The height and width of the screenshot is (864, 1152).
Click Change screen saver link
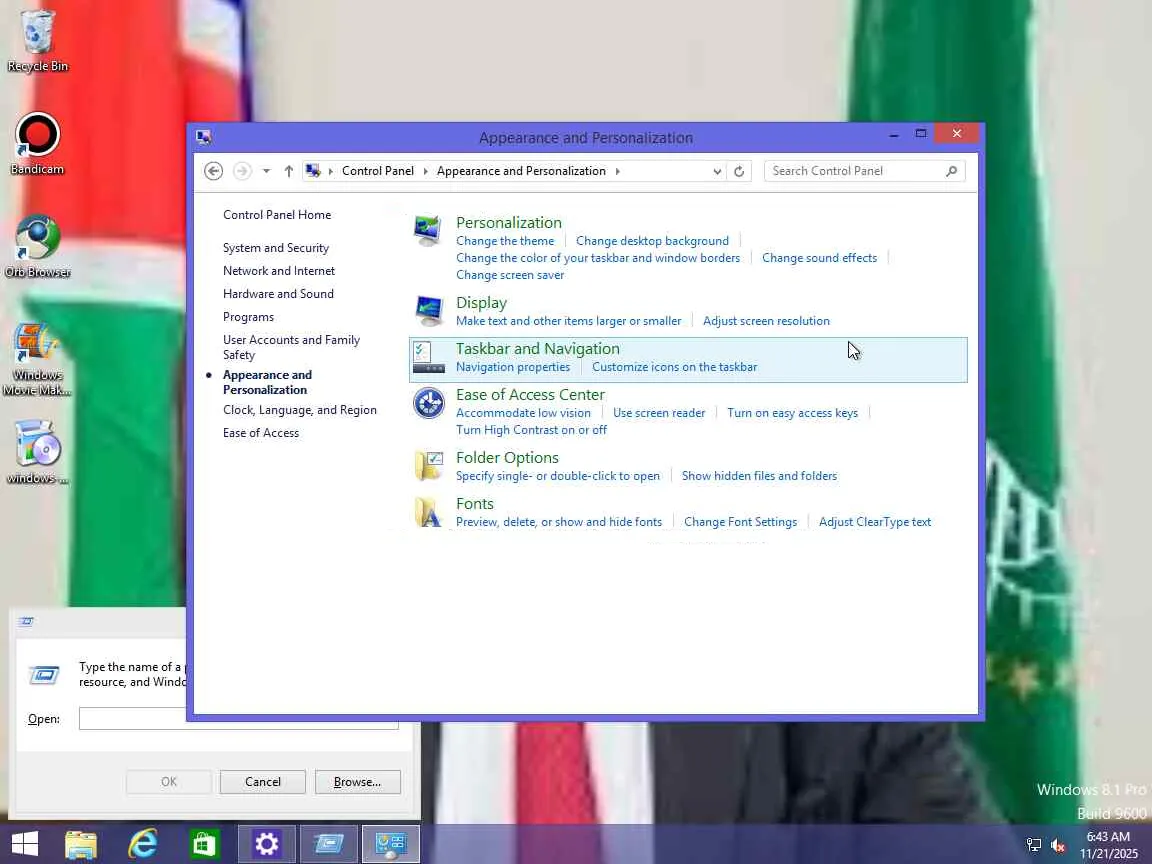click(510, 275)
